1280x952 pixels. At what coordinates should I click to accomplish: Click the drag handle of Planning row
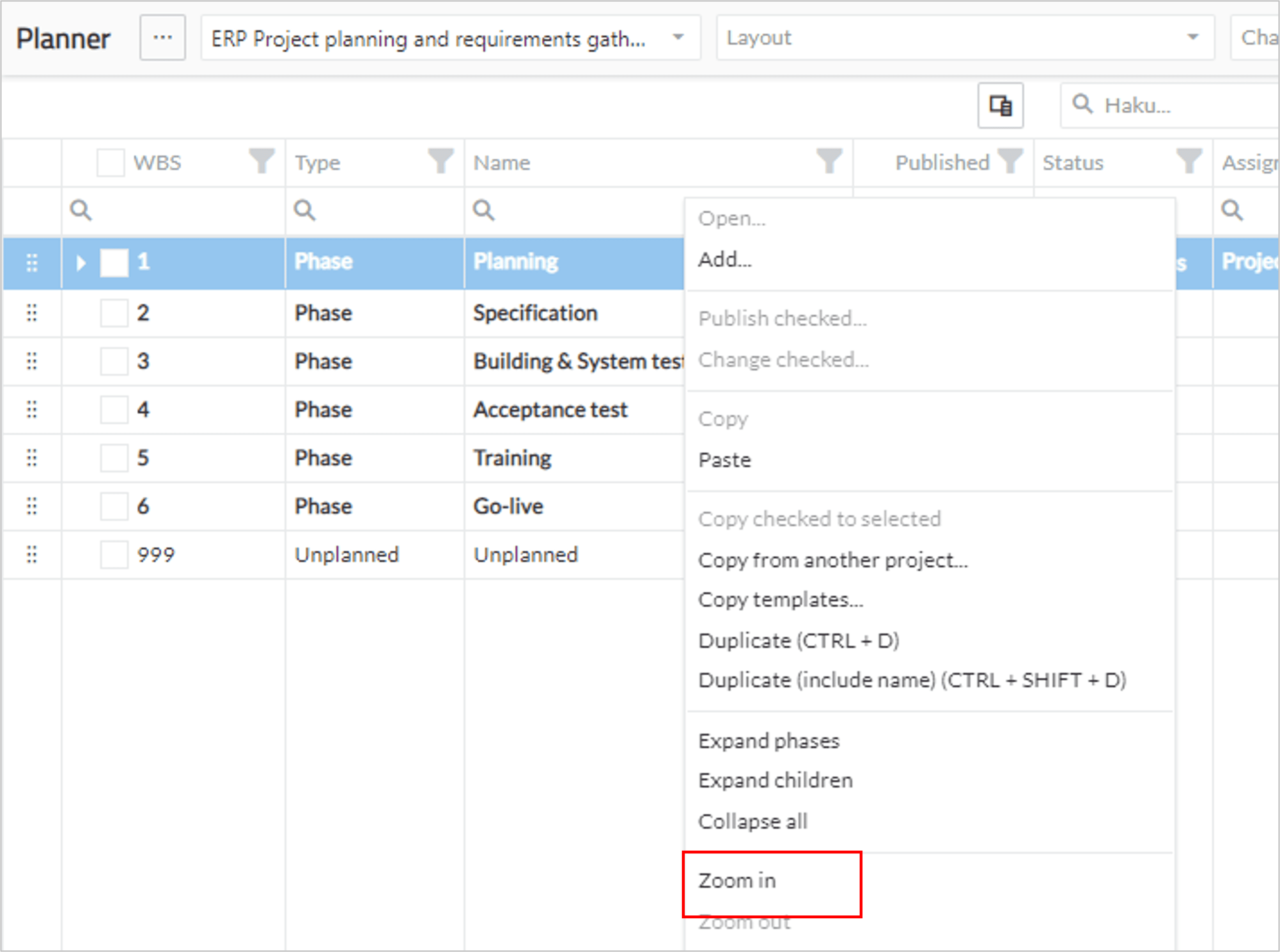point(32,263)
